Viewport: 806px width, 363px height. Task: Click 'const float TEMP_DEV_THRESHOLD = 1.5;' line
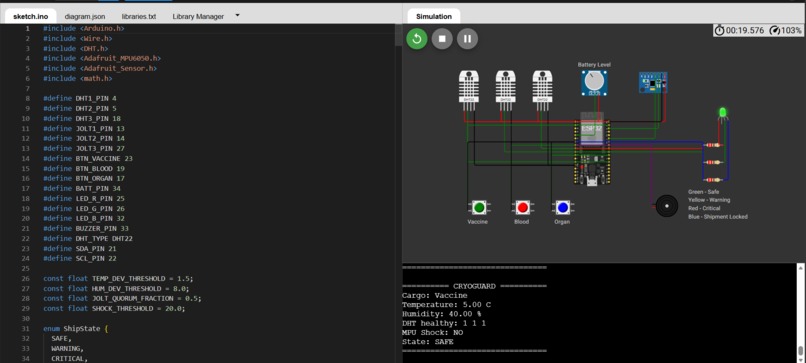coord(118,279)
